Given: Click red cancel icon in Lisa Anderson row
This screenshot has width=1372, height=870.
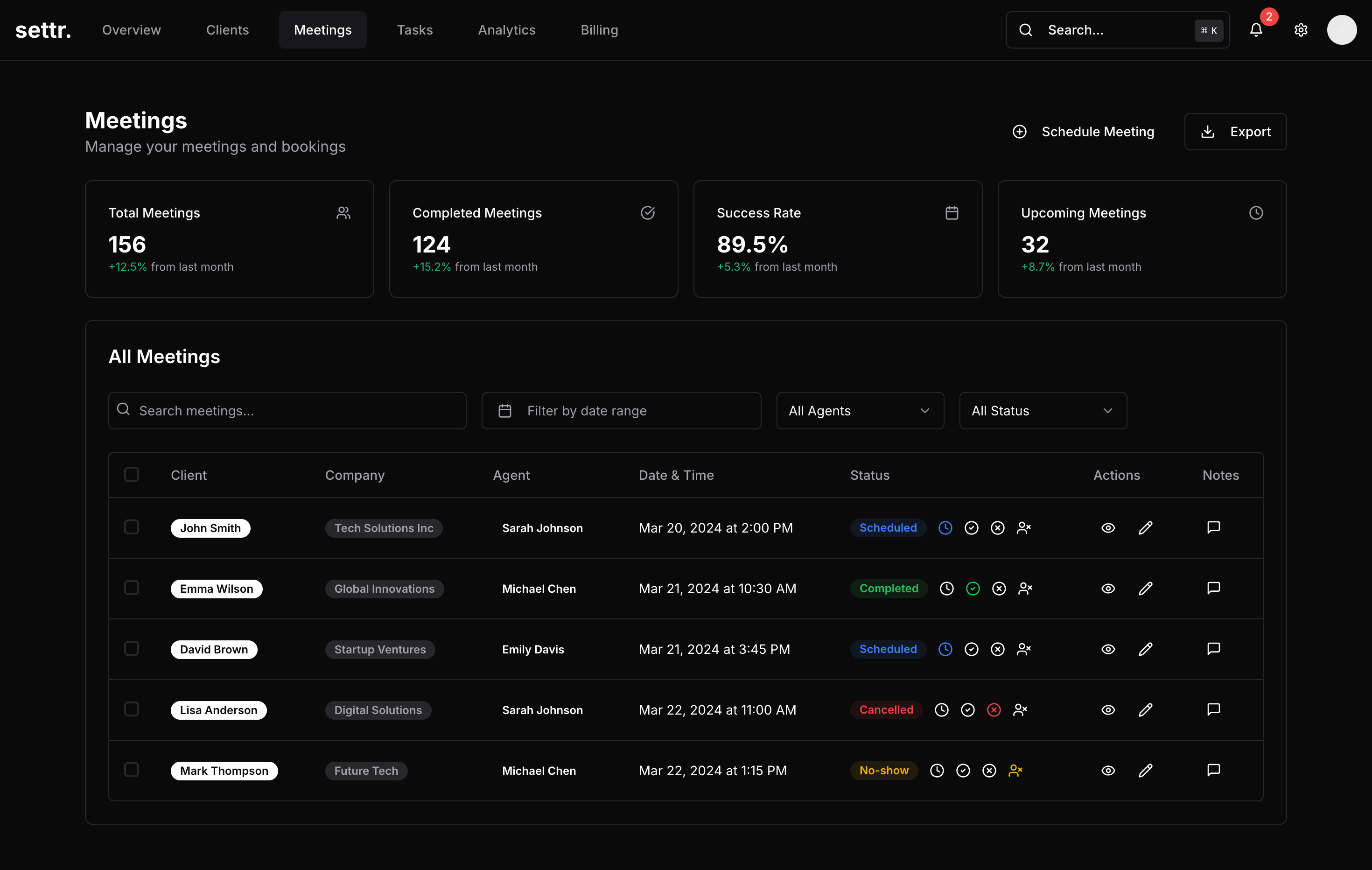Looking at the screenshot, I should [x=994, y=710].
